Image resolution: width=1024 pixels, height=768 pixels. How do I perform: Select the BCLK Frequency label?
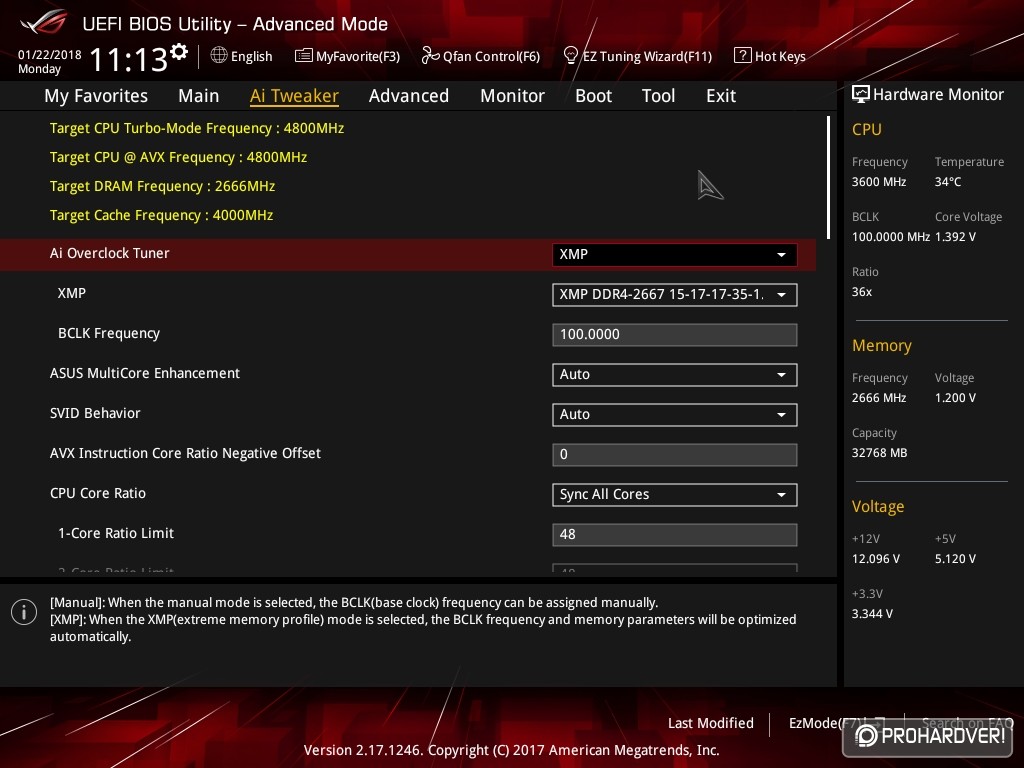pos(109,333)
